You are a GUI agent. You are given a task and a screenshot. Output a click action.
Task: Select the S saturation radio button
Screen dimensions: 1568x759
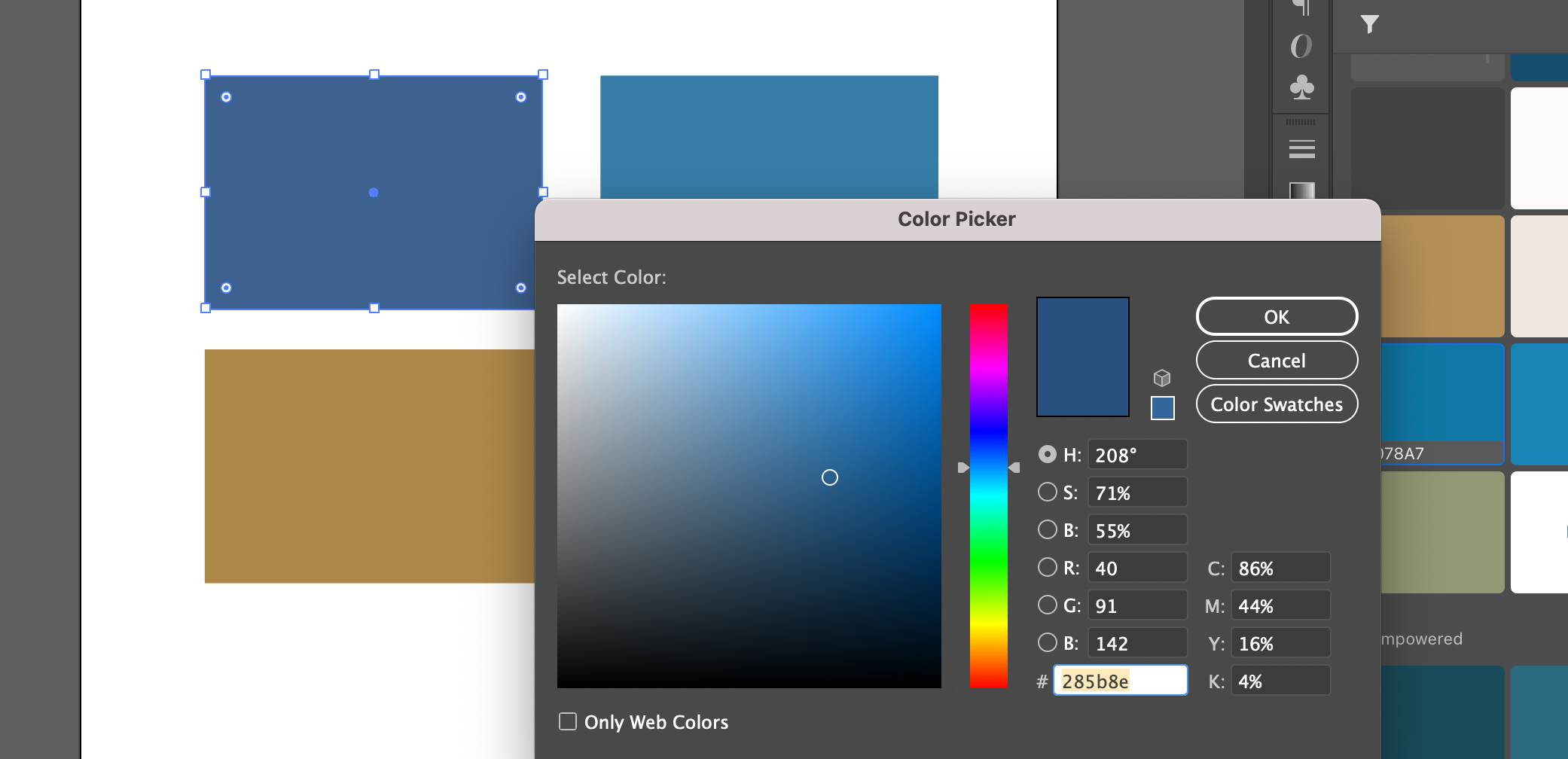[x=1047, y=492]
